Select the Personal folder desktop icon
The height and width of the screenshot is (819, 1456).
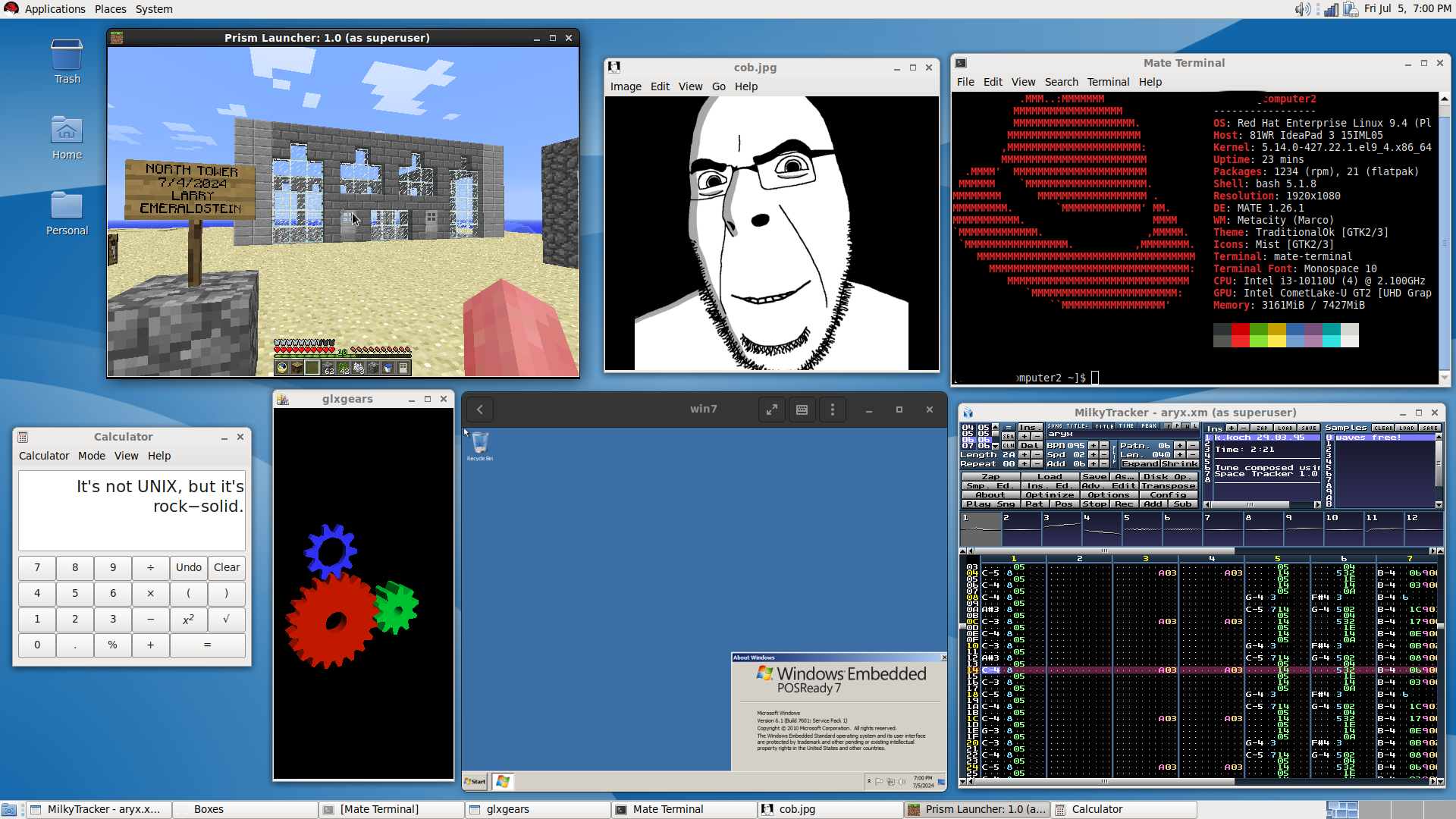[67, 213]
